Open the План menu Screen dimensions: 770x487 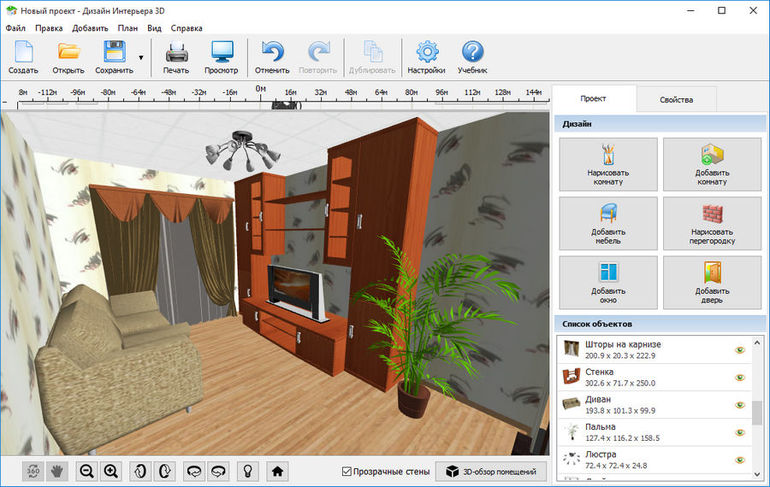128,28
